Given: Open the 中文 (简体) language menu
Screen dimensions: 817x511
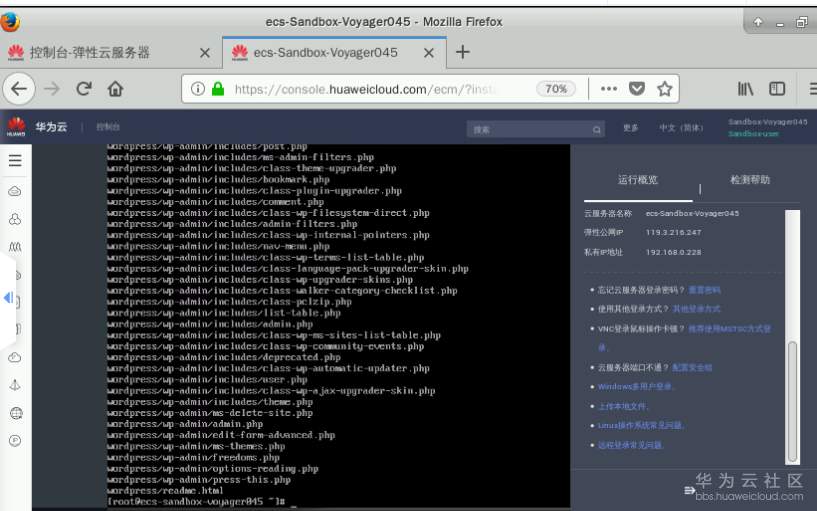Looking at the screenshot, I should tap(681, 128).
